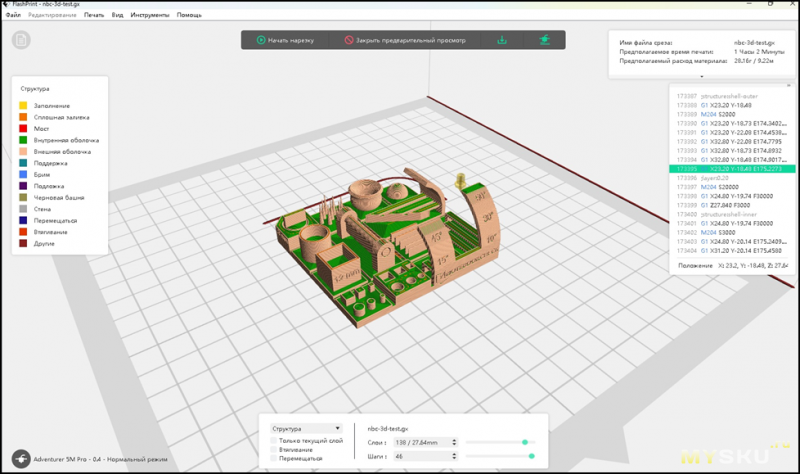This screenshot has height=474, width=800.
Task: Enable the Только текущий слой checkbox
Action: [276, 440]
